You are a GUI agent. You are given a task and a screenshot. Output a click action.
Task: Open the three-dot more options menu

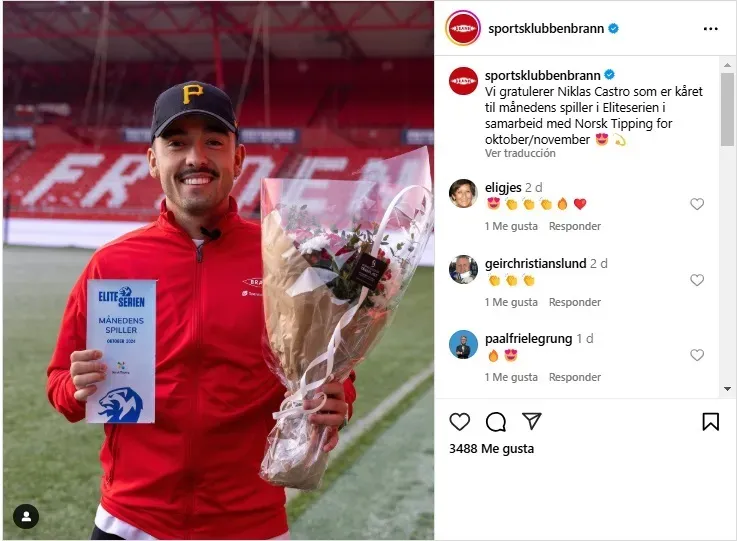click(x=710, y=29)
